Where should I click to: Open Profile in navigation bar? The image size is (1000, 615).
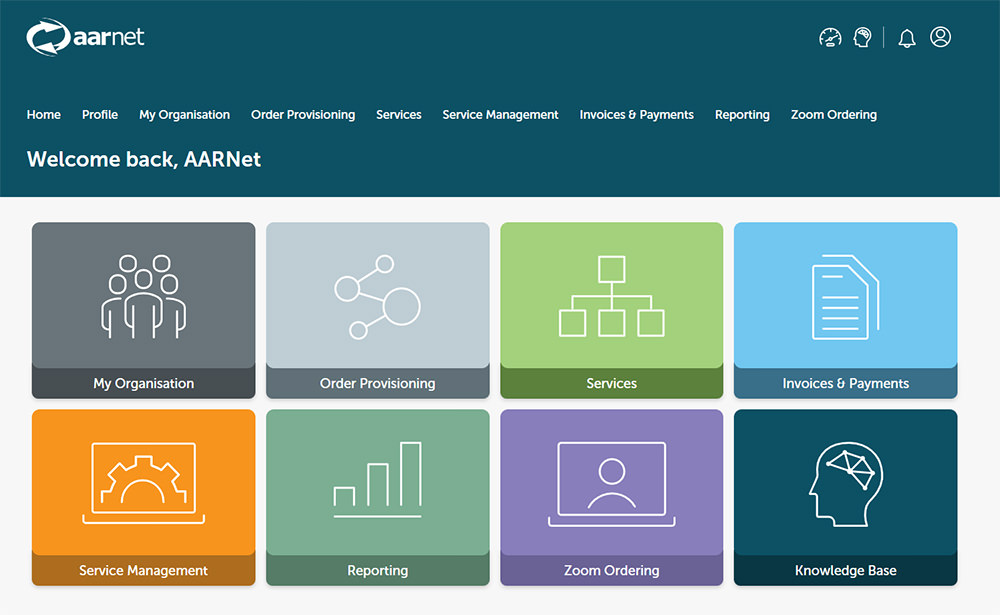[x=99, y=115]
